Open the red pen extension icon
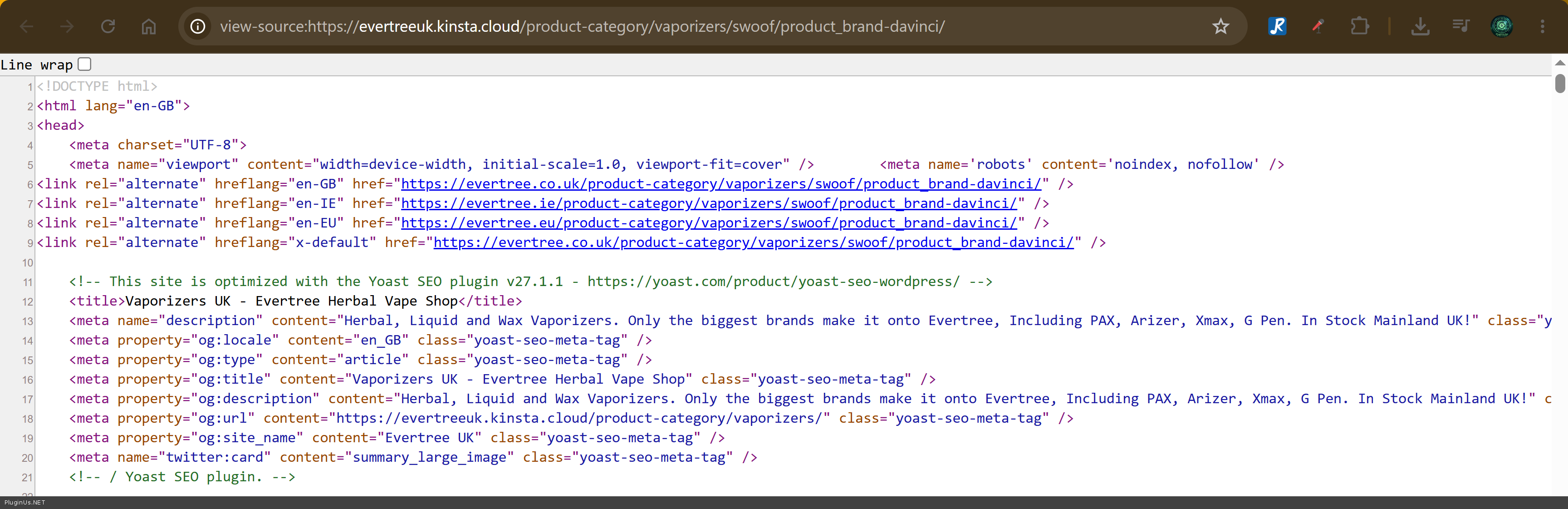Image resolution: width=1568 pixels, height=509 pixels. 1318,26
